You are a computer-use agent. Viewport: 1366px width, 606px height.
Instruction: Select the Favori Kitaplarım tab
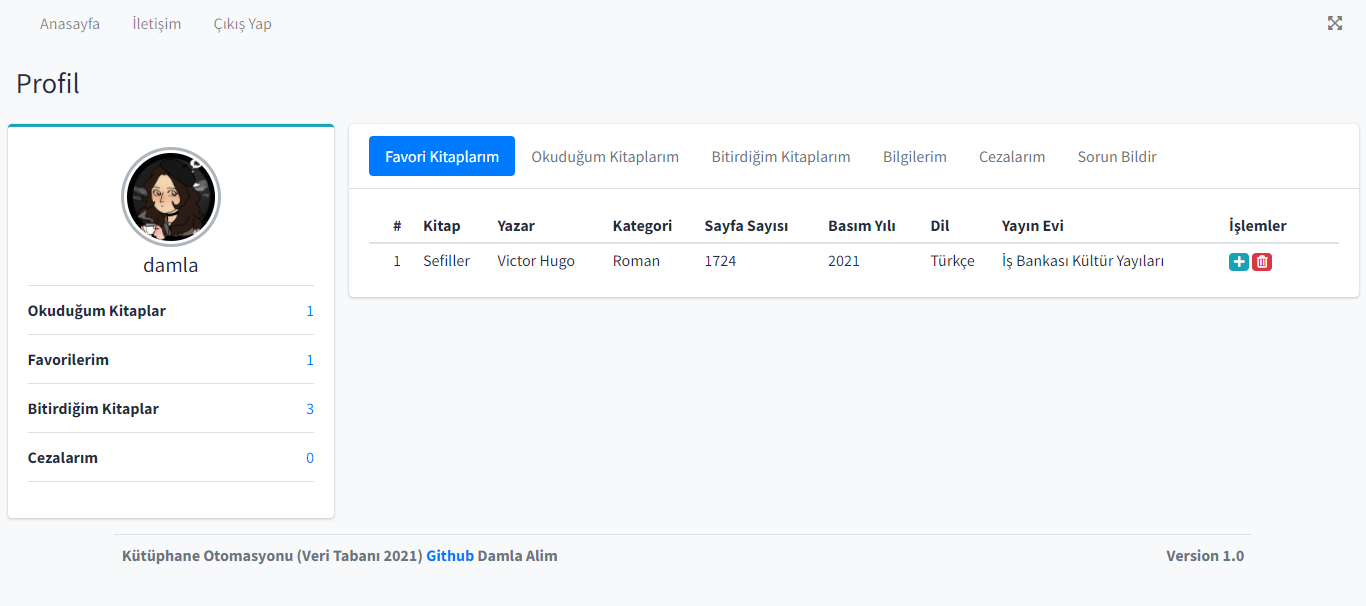click(442, 156)
